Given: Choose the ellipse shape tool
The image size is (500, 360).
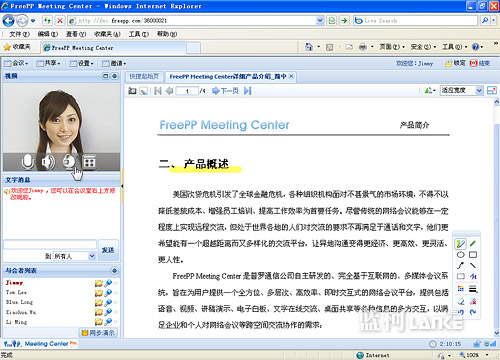Looking at the screenshot, I should tap(461, 255).
